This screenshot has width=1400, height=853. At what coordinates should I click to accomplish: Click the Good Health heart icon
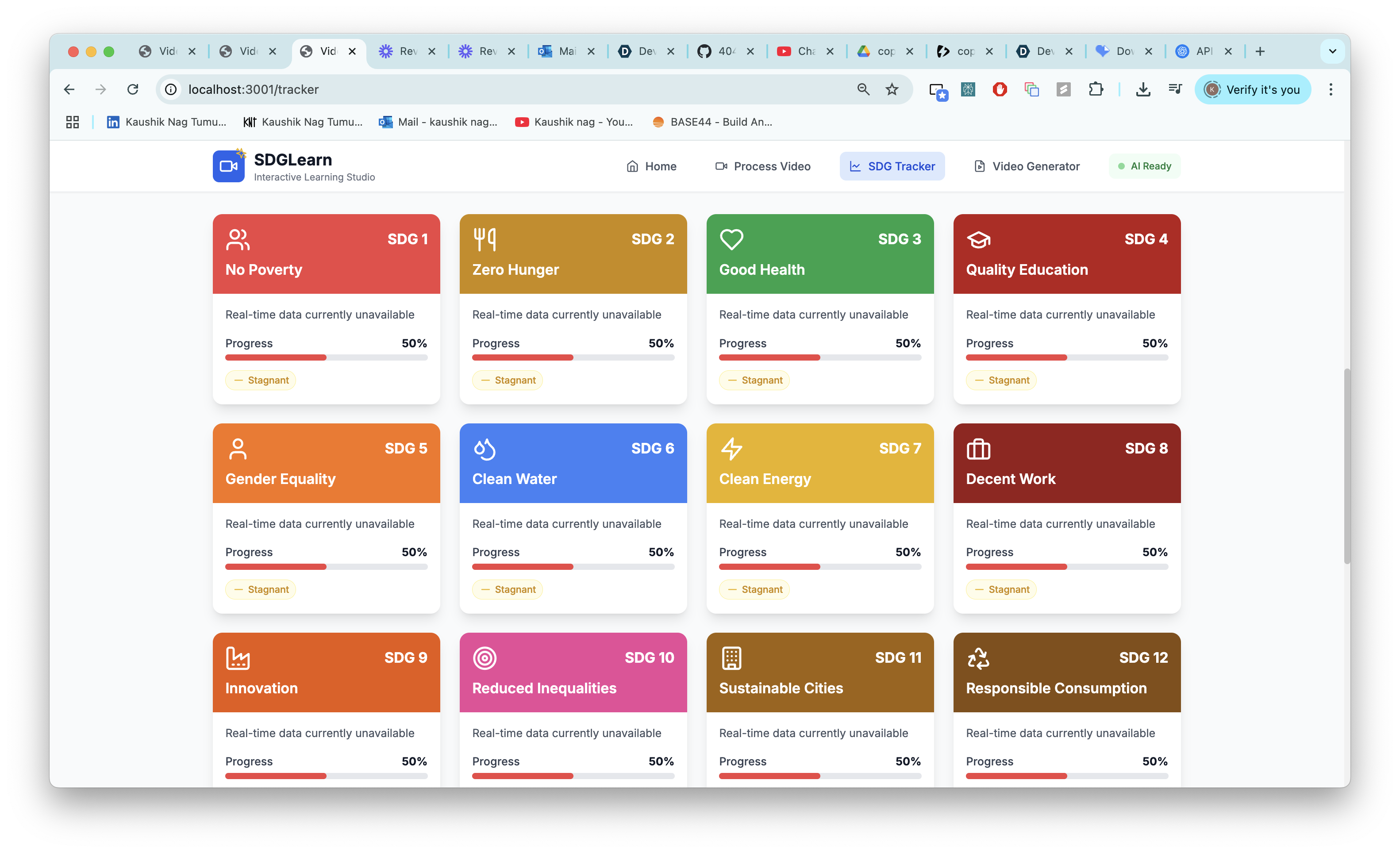pos(731,239)
